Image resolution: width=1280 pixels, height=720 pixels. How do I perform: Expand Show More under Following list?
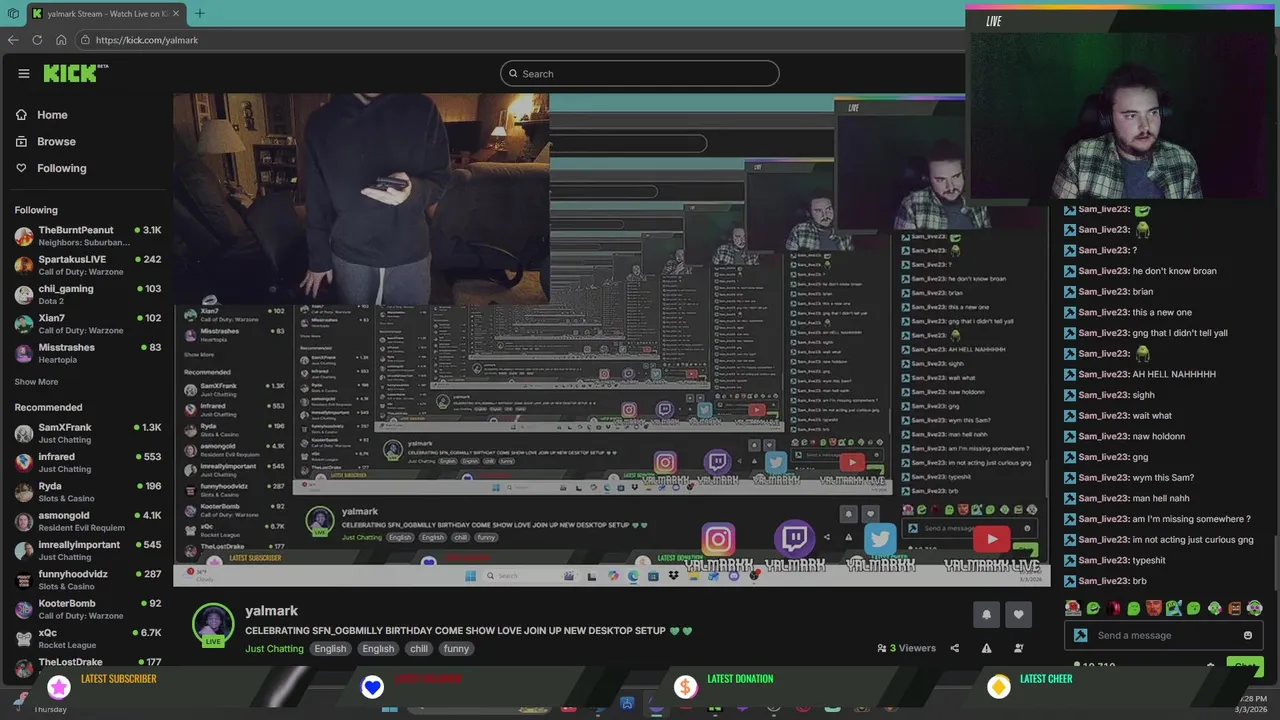[x=36, y=382]
